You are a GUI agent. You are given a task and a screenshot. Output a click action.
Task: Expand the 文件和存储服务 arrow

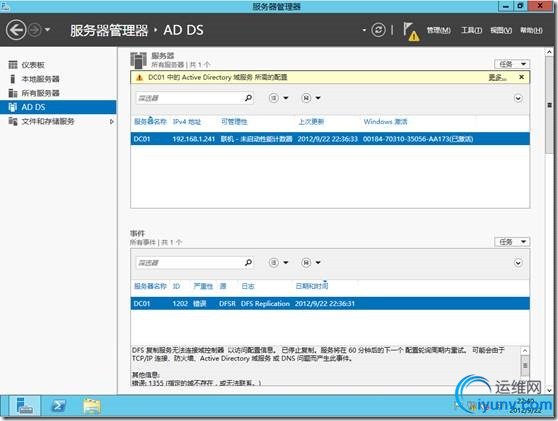(x=111, y=122)
